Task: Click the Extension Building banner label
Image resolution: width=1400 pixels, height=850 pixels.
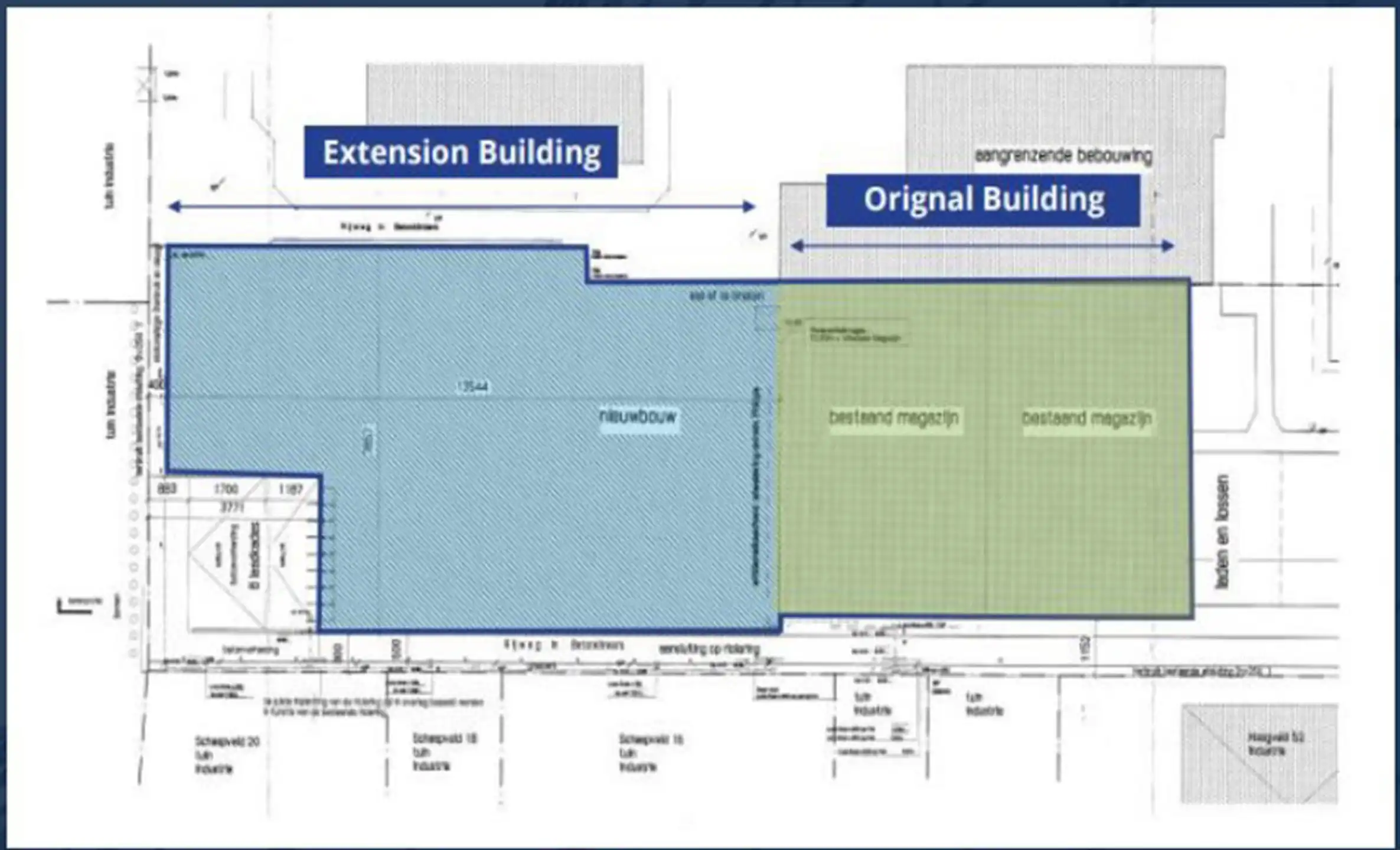Action: coord(461,152)
